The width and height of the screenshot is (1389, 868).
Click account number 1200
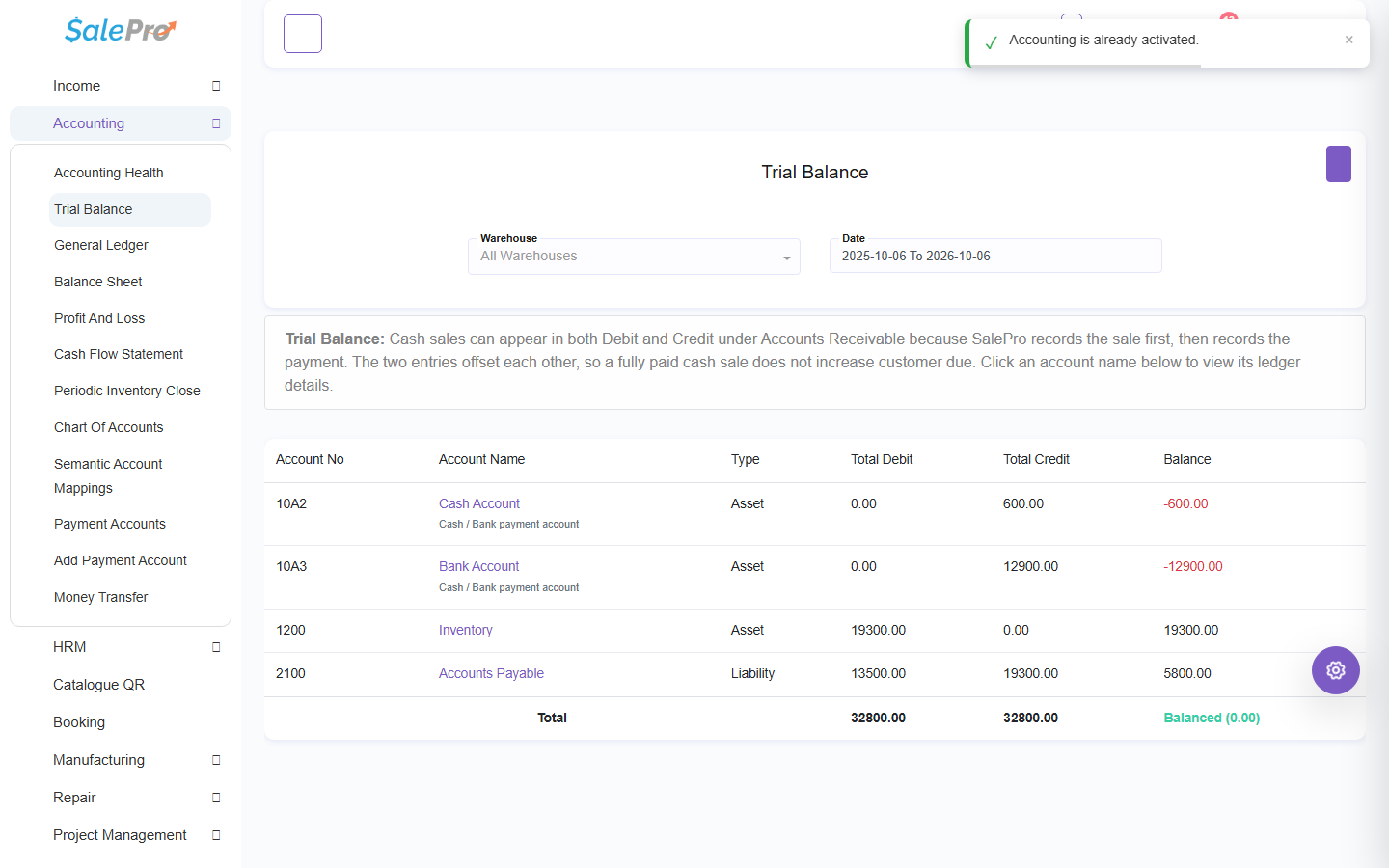coord(290,630)
